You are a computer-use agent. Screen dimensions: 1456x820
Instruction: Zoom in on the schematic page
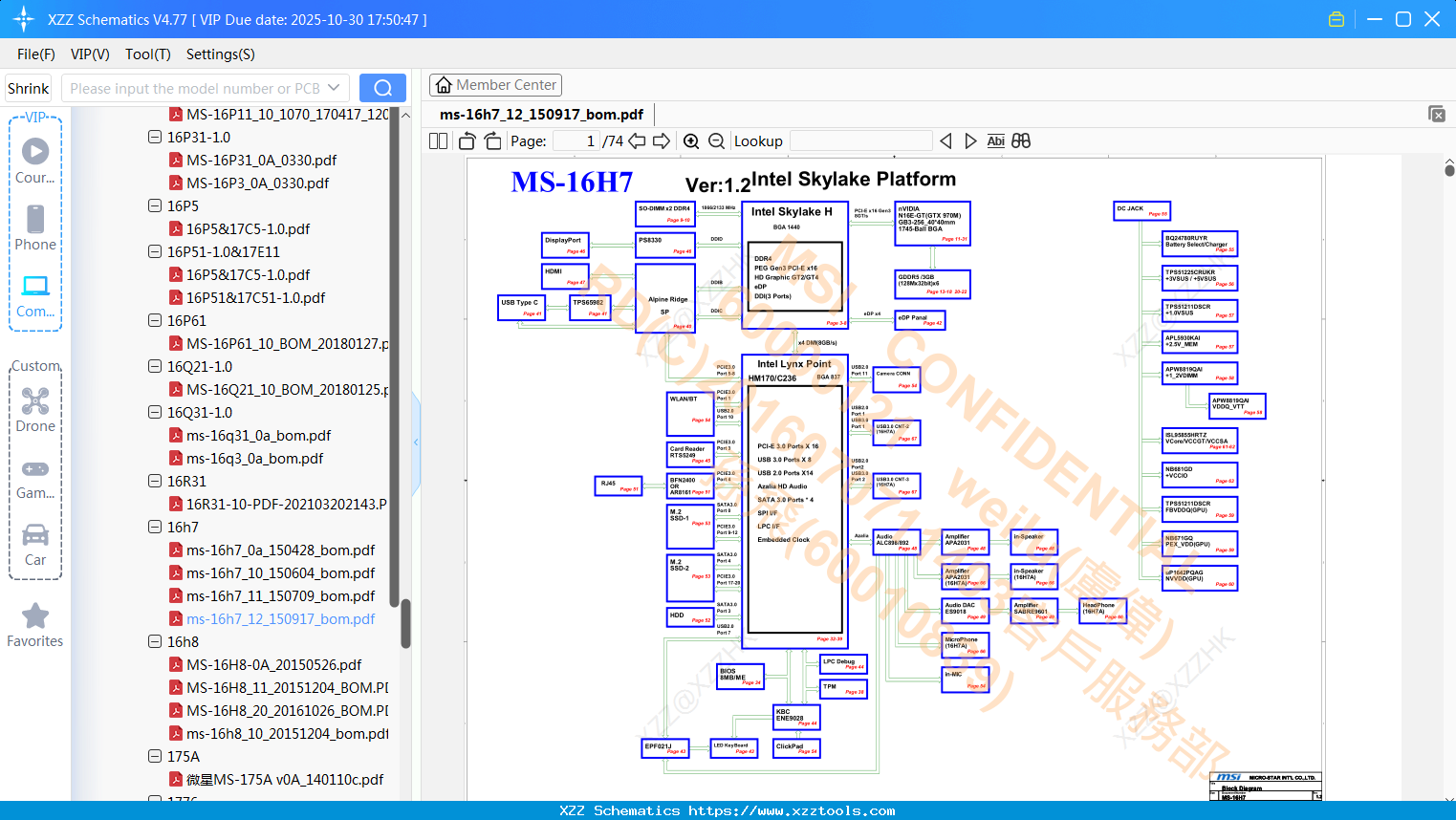pos(691,140)
